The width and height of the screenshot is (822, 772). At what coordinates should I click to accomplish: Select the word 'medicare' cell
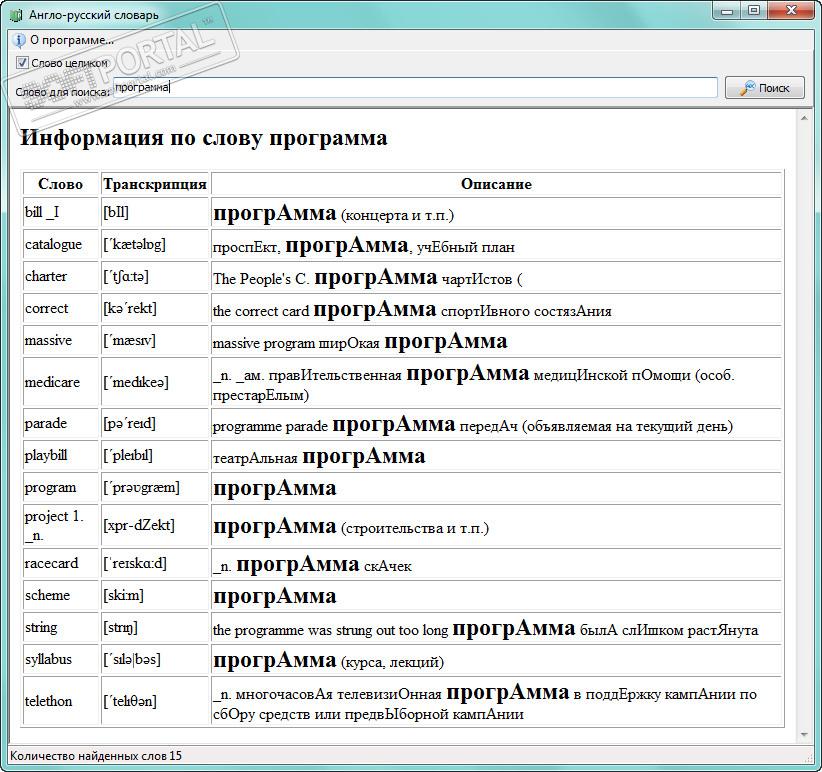tap(61, 383)
